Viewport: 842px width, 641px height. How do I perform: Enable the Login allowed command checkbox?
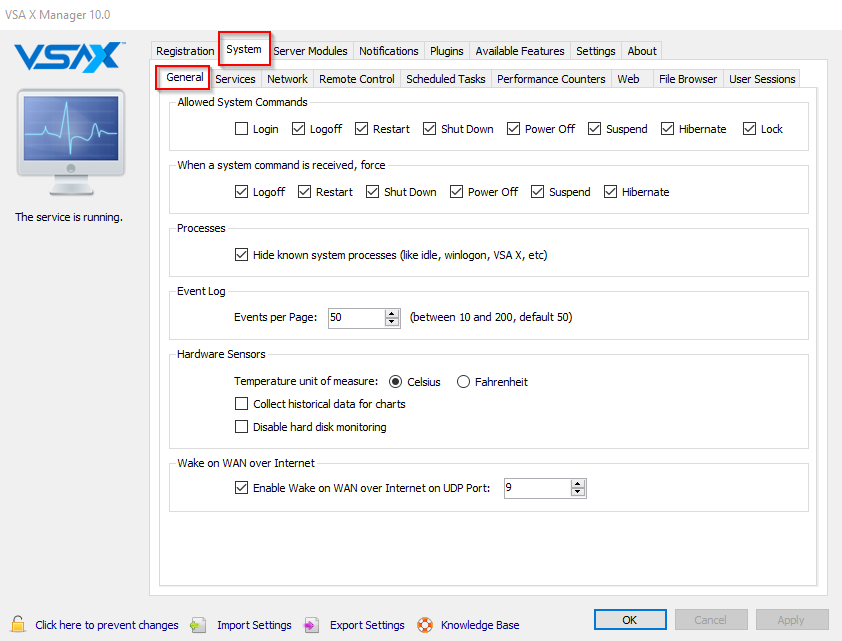coord(242,129)
